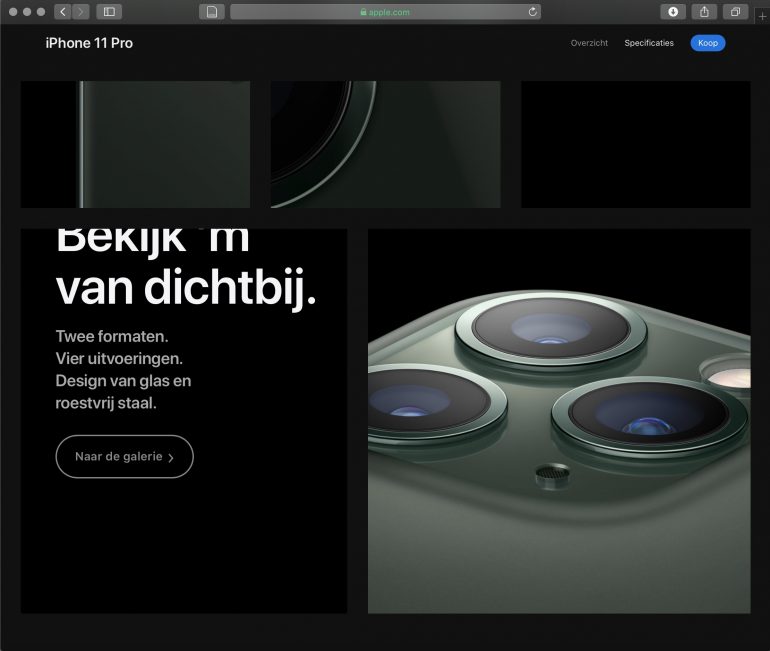Open the Specificaties tab
The width and height of the screenshot is (770, 651).
tap(649, 43)
